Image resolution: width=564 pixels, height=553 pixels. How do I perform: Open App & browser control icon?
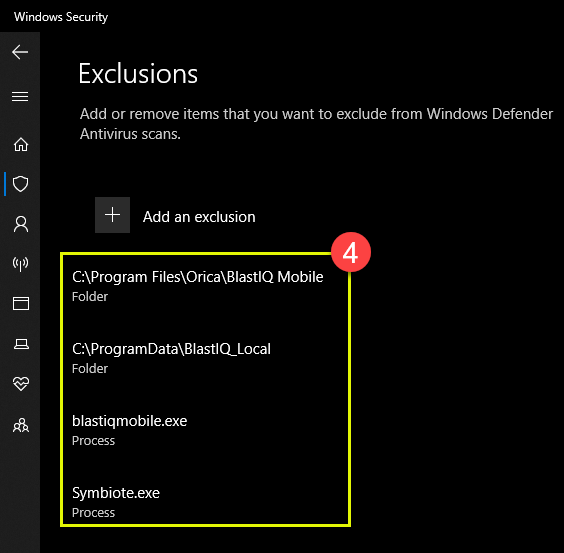pos(21,303)
